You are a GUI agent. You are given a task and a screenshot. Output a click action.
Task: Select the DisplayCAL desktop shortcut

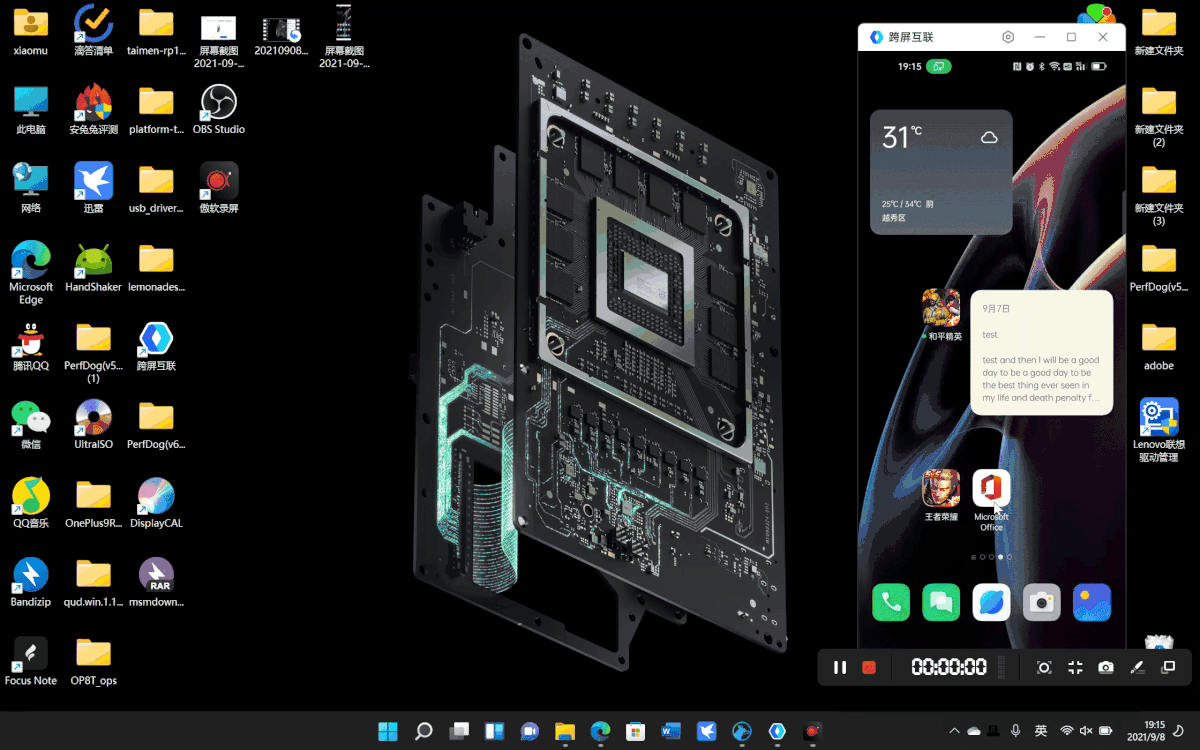tap(156, 504)
